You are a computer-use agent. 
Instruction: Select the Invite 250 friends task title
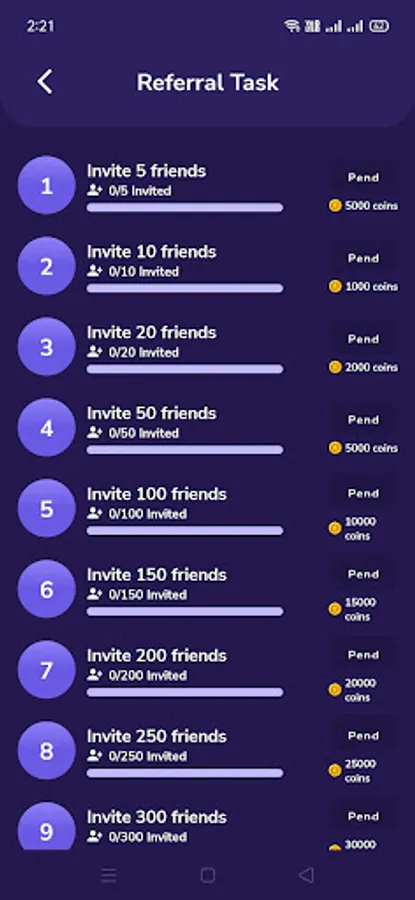[x=157, y=736]
